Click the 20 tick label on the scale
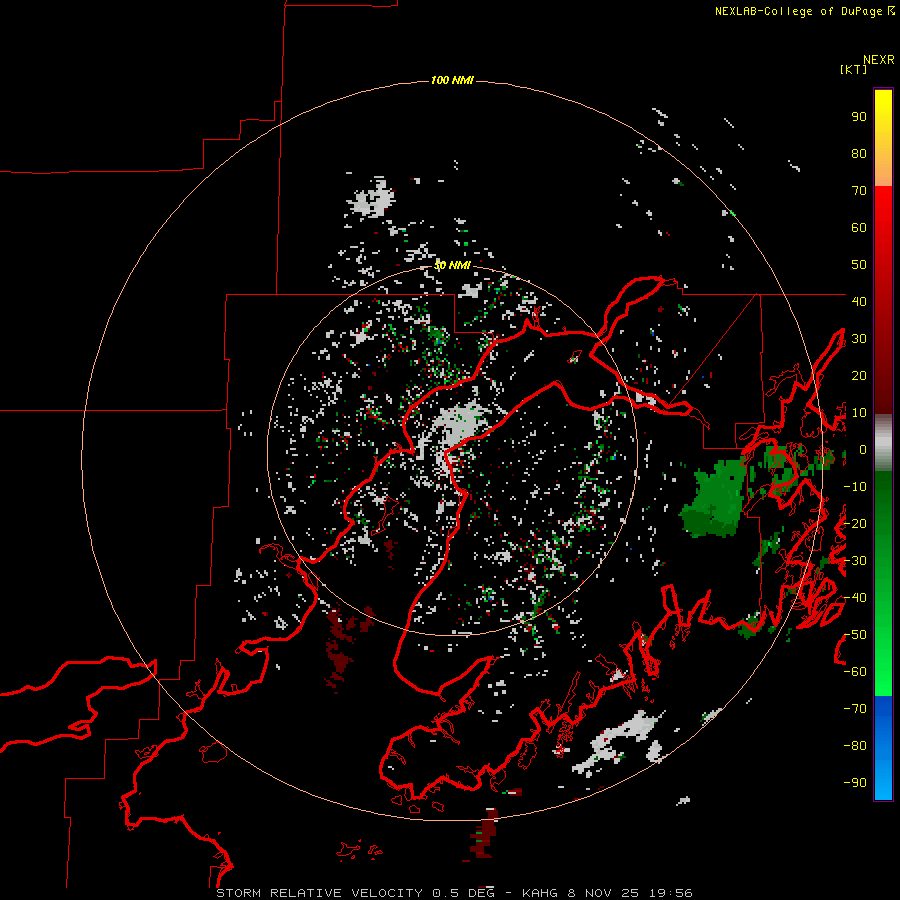This screenshot has width=900, height=900. [859, 375]
